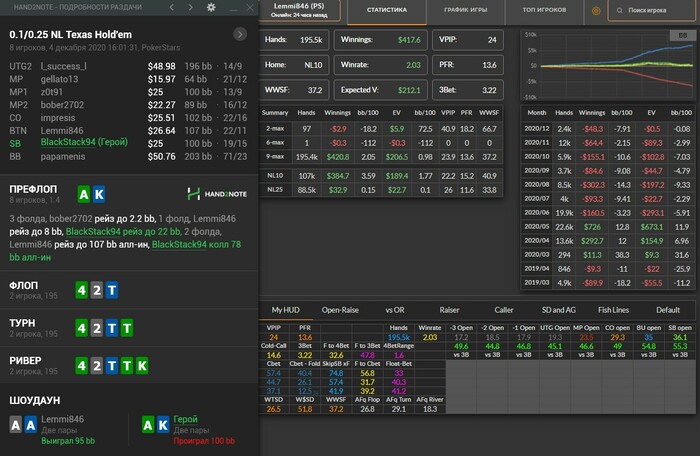Click the orange target icon beside search
The width and height of the screenshot is (700, 456).
click(596, 10)
